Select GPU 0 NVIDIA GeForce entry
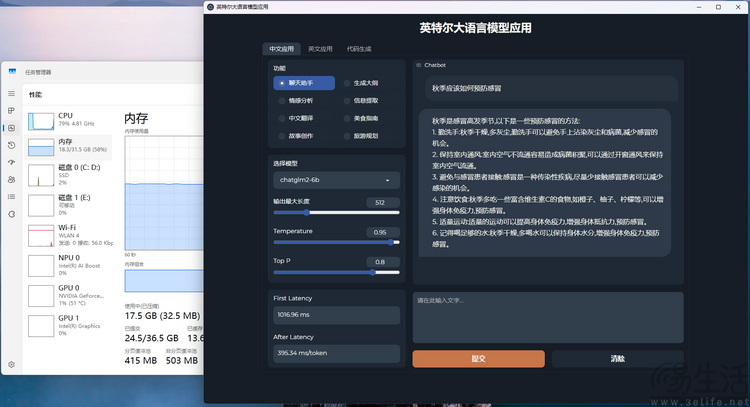Image resolution: width=750 pixels, height=407 pixels. click(70, 296)
